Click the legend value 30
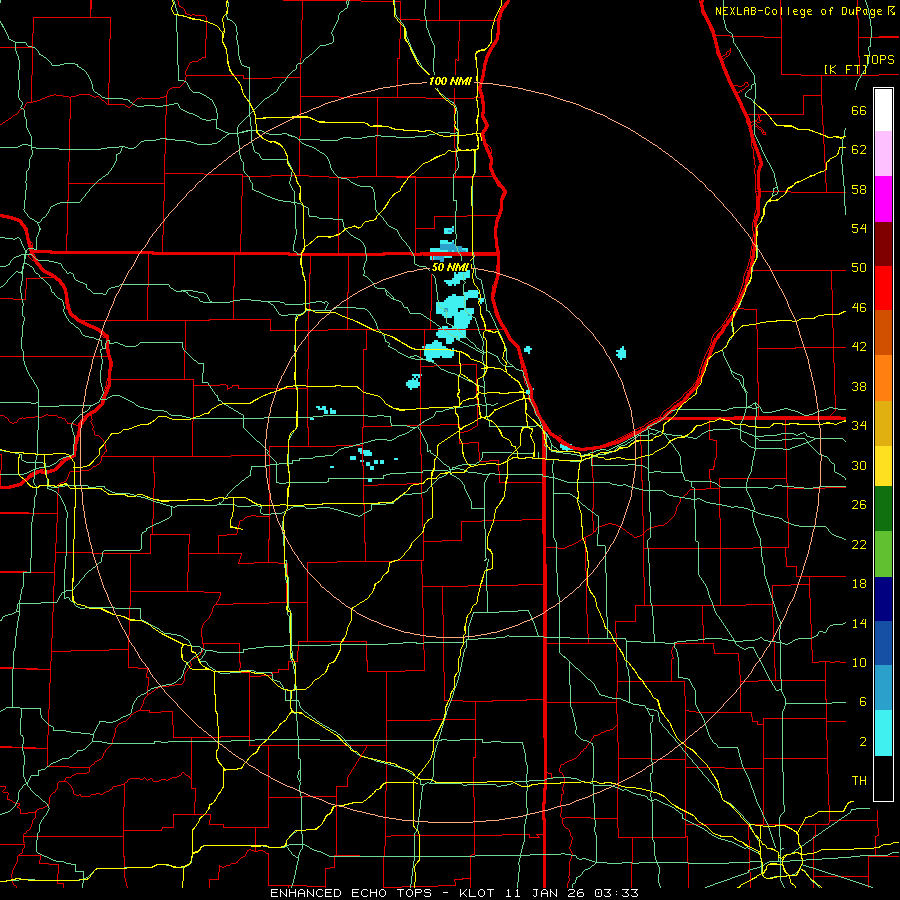The height and width of the screenshot is (900, 900). 859,465
